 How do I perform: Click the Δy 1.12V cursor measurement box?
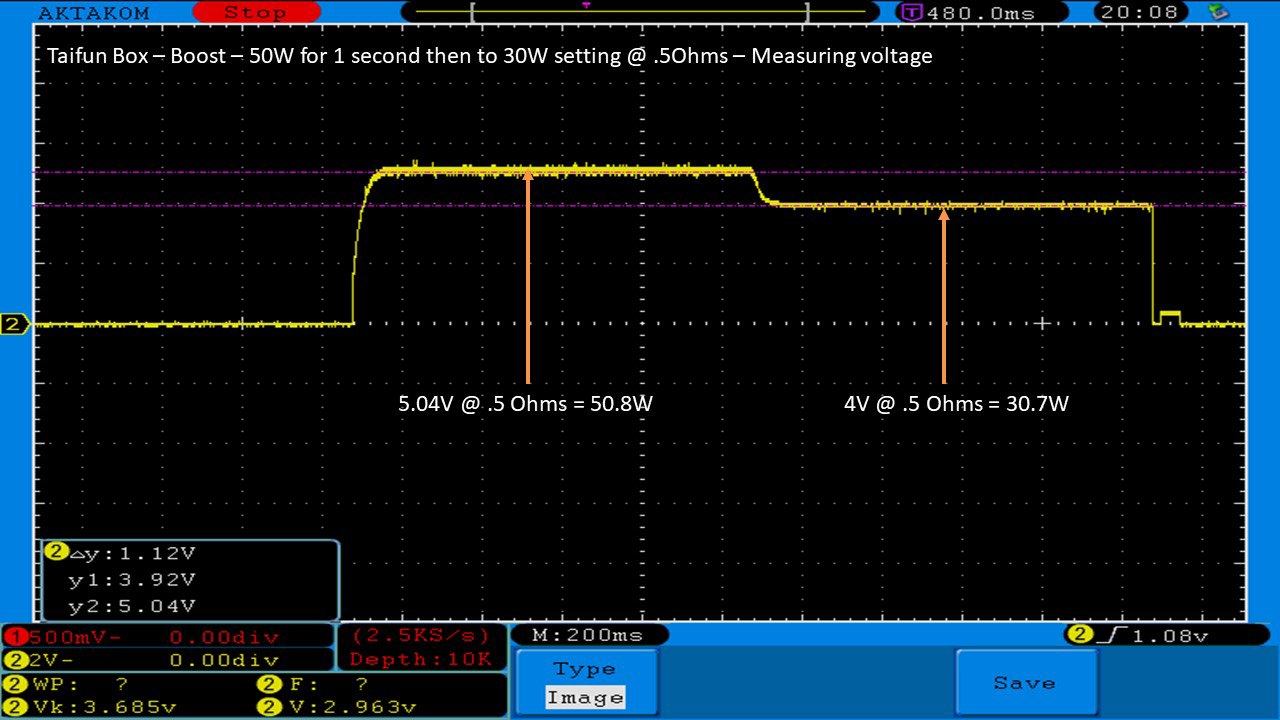tap(190, 580)
